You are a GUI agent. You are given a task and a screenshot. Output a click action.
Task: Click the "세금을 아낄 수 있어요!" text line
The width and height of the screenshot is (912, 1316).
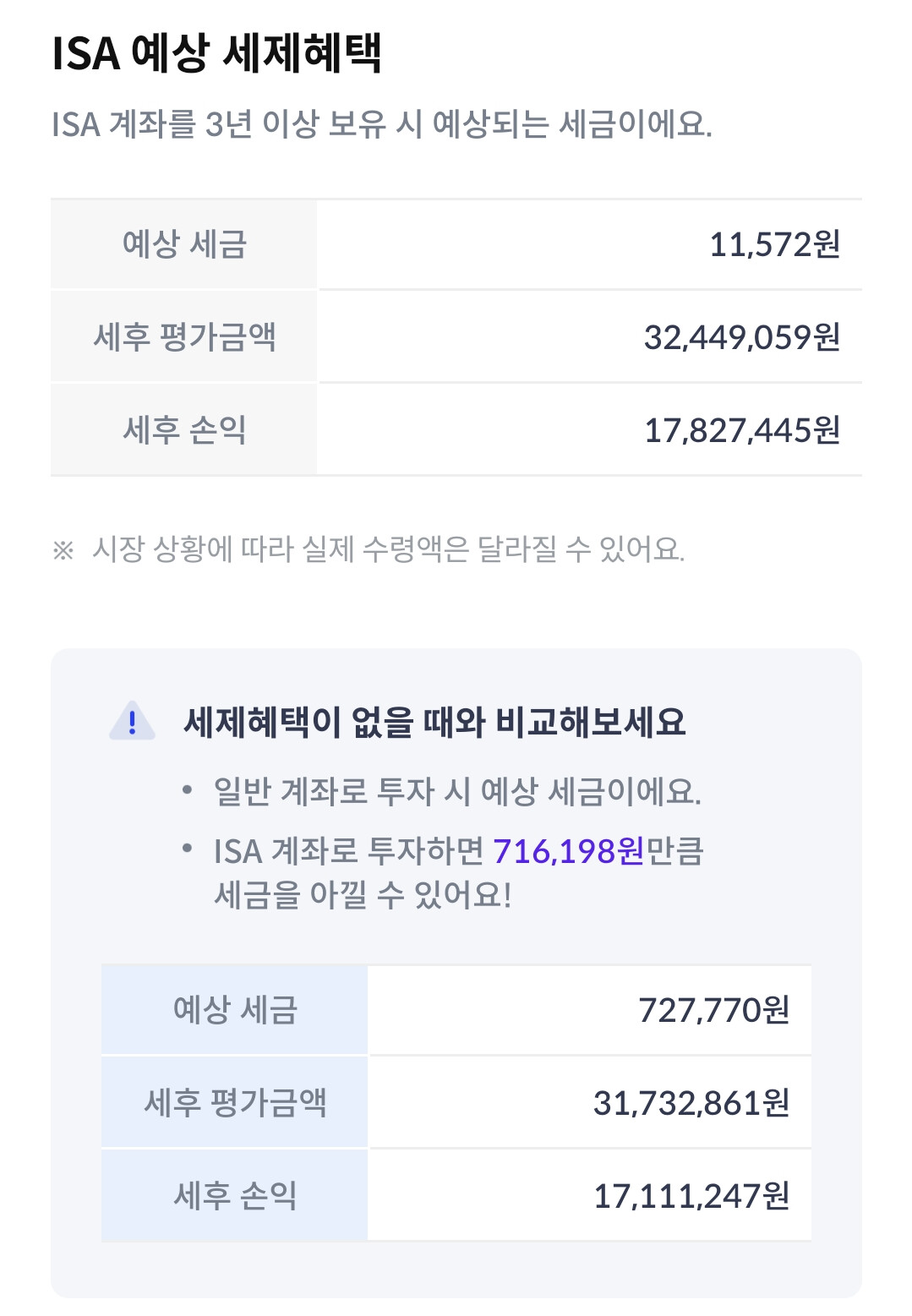363,895
